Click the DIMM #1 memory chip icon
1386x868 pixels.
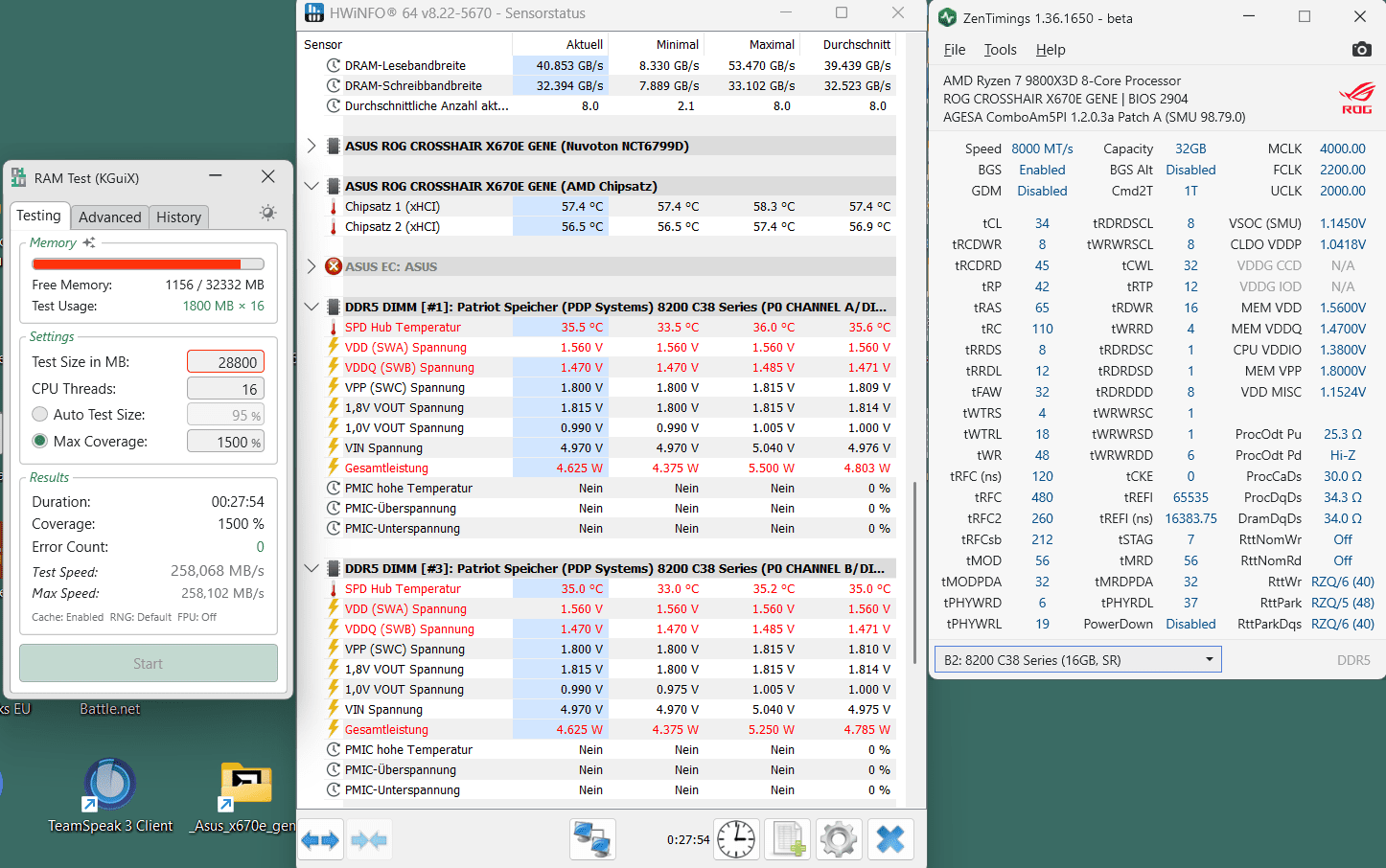point(334,307)
